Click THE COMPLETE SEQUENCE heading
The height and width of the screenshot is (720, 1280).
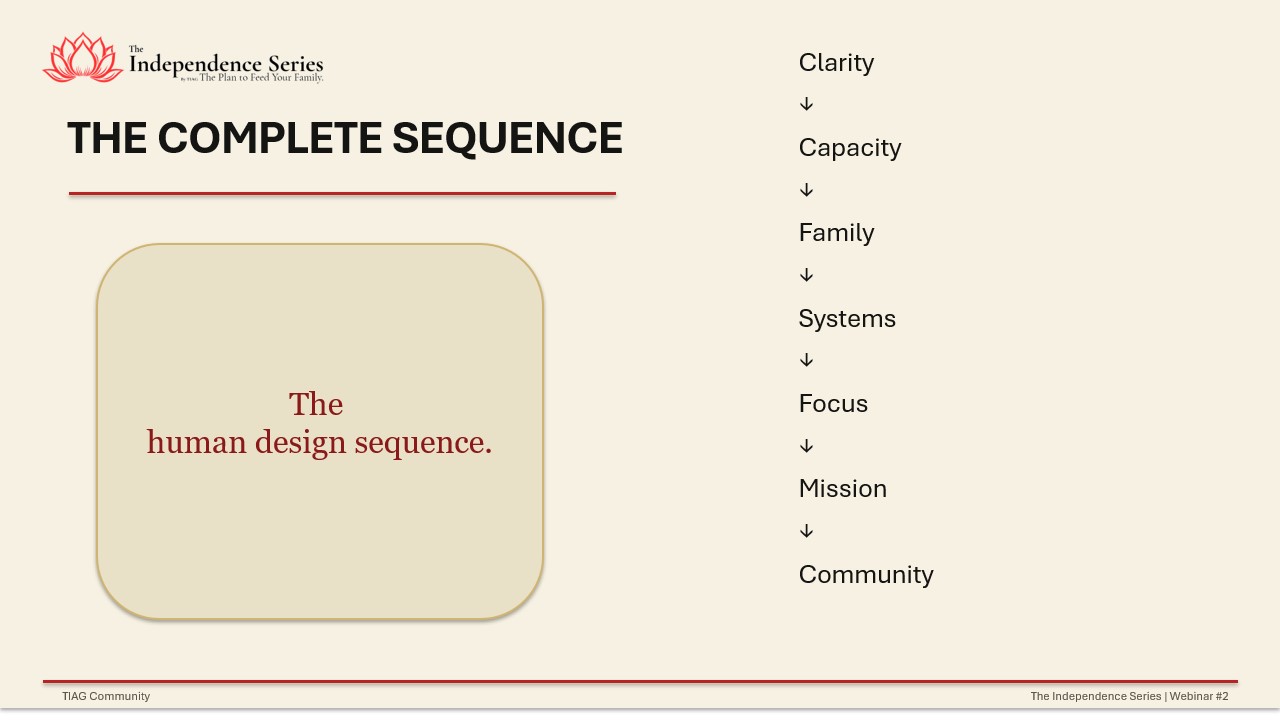pyautogui.click(x=345, y=138)
